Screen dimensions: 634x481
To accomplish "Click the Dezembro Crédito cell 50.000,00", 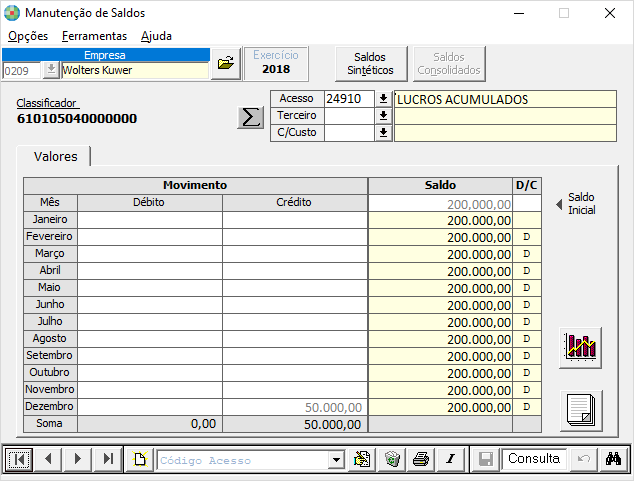I will click(295, 407).
